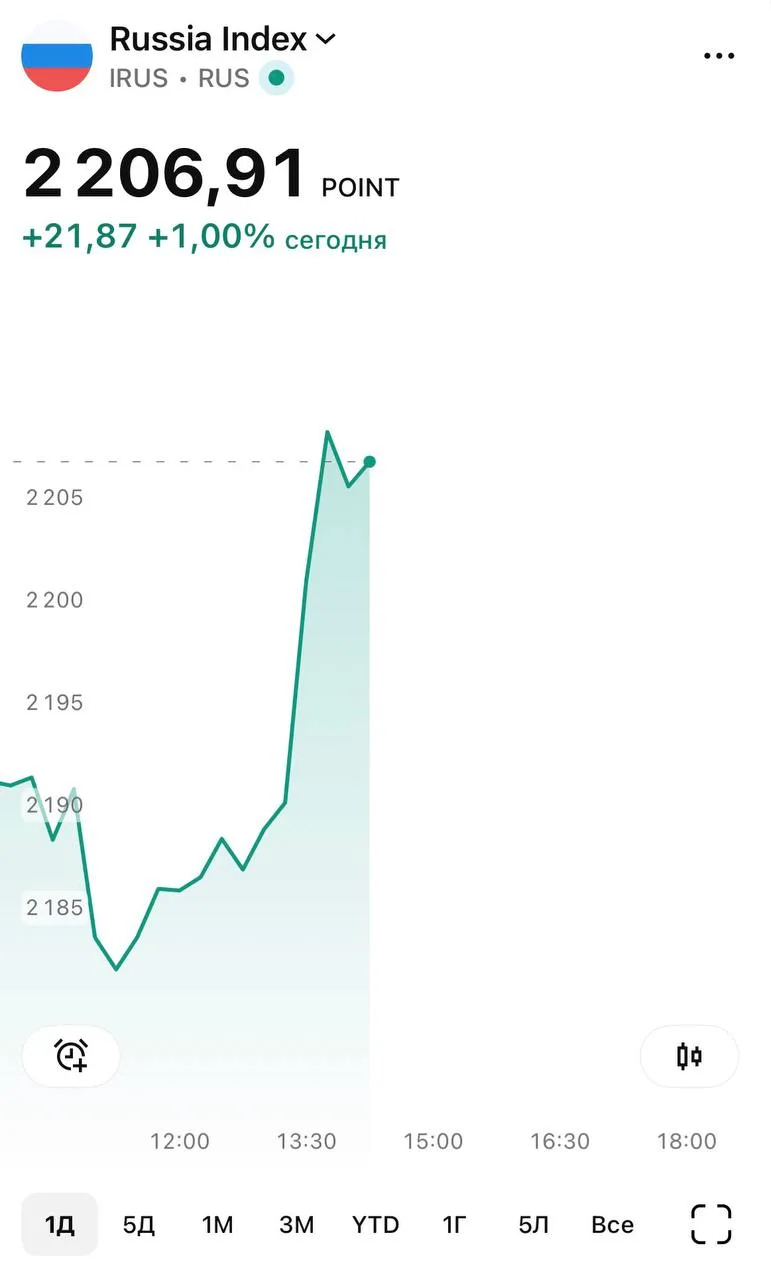
Task: Tap the Russia Index title text
Action: (x=208, y=39)
